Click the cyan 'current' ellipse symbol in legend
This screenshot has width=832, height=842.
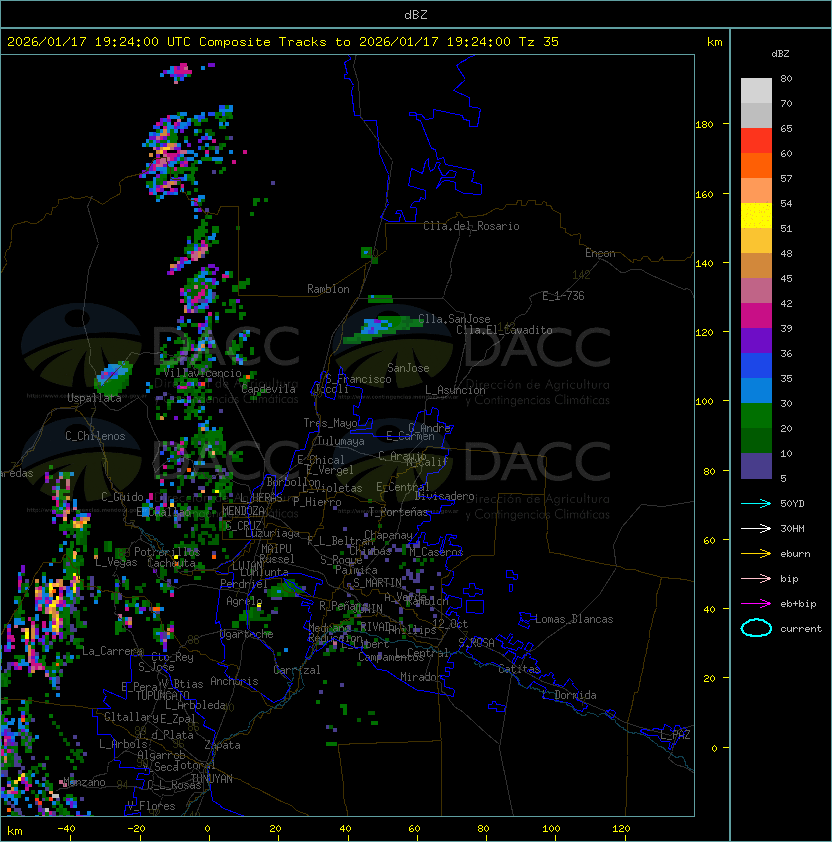click(x=756, y=628)
